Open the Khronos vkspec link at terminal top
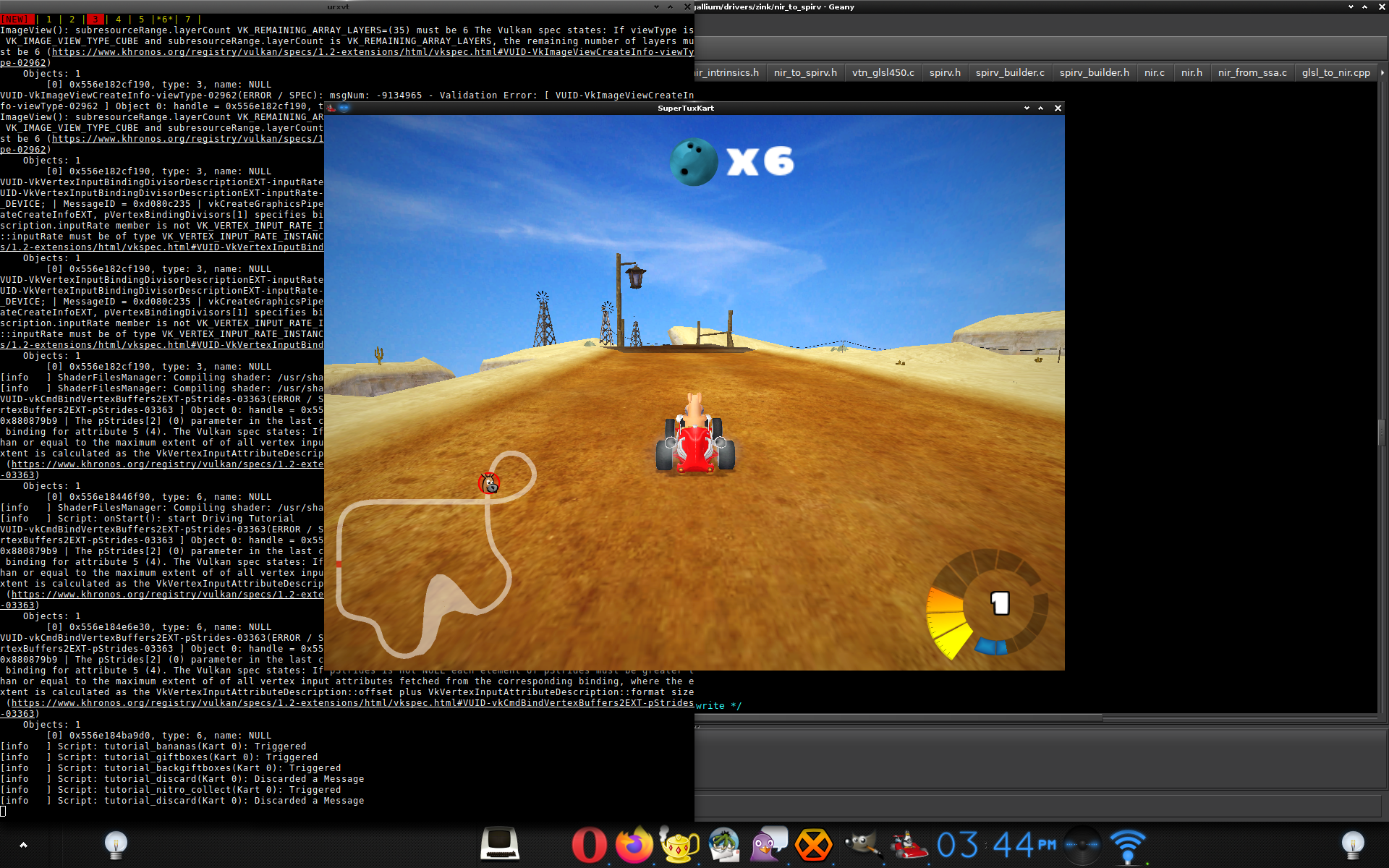Screen dimensions: 1389x868 pyautogui.click(x=373, y=52)
